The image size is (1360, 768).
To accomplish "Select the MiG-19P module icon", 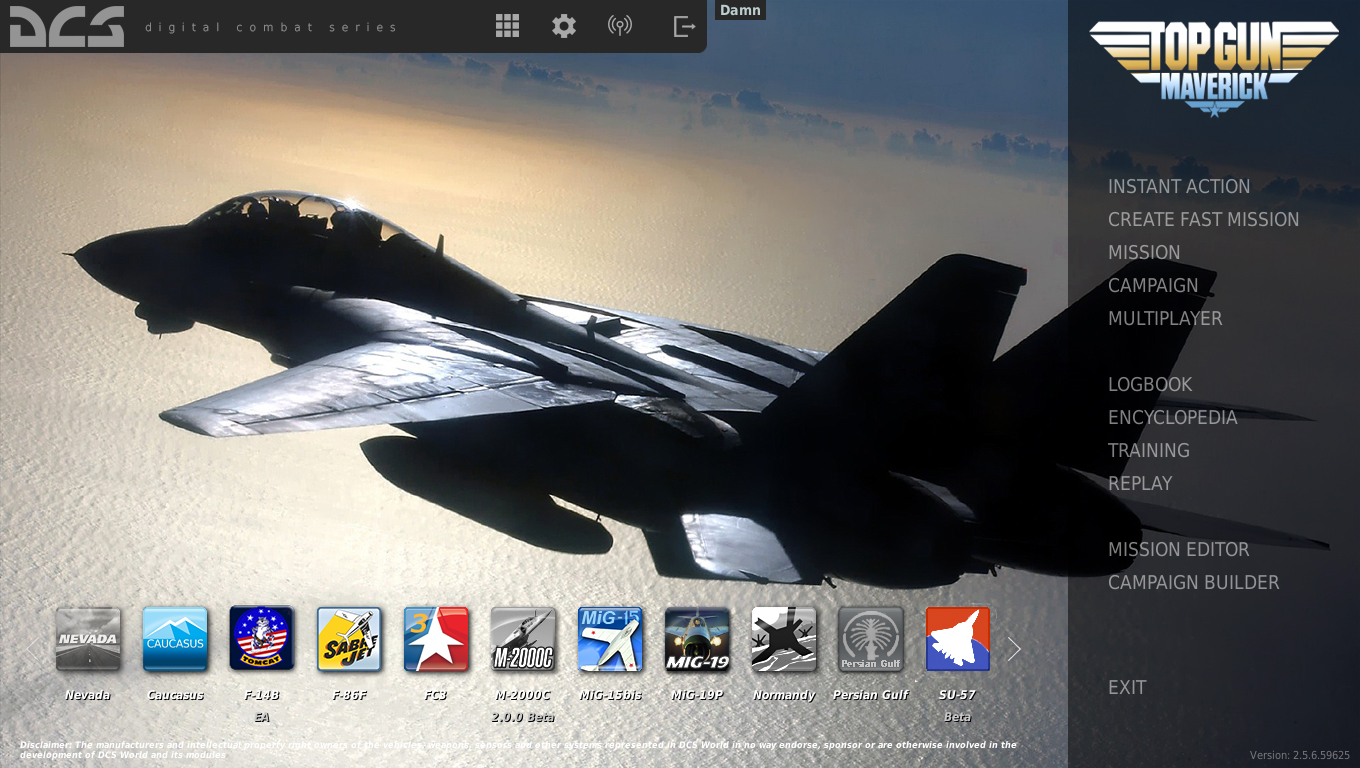I will click(x=697, y=639).
